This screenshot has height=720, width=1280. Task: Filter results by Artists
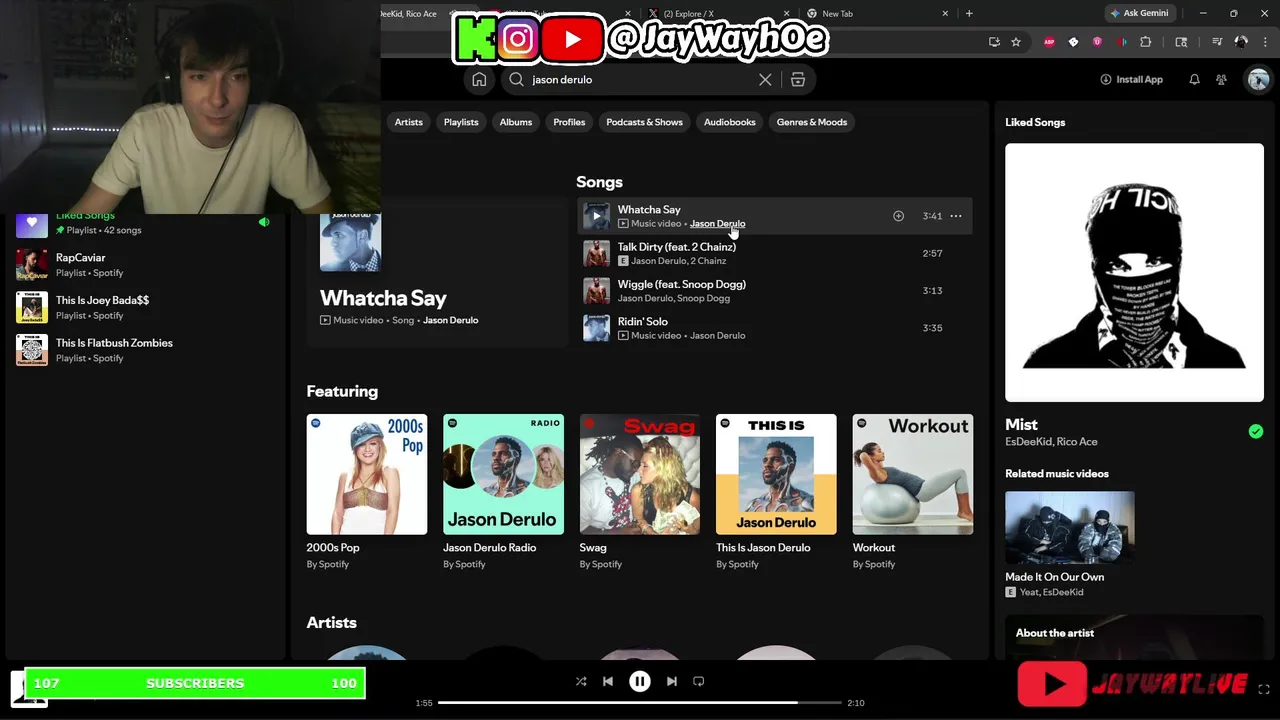(408, 122)
